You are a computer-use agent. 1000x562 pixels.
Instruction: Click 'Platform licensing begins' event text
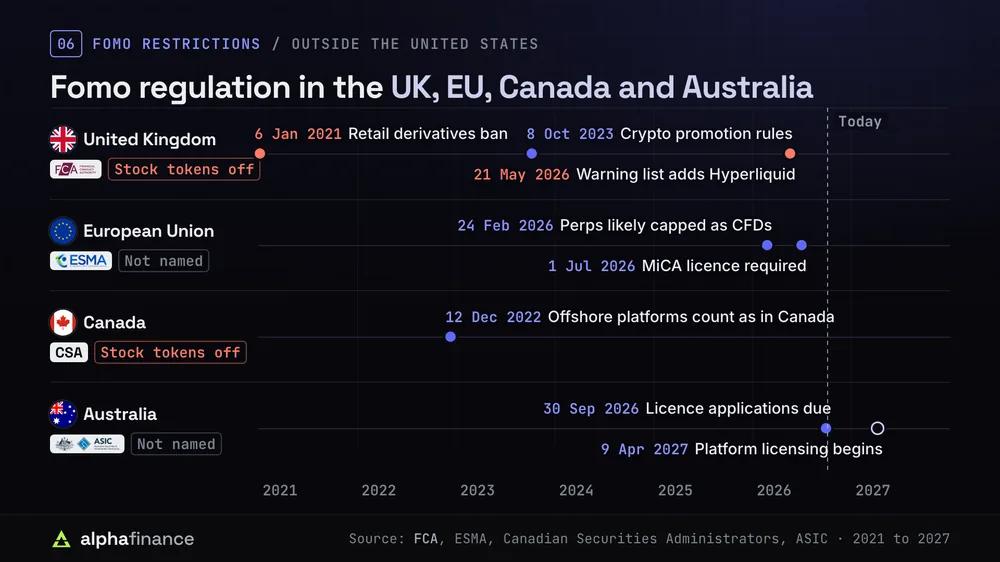point(788,449)
